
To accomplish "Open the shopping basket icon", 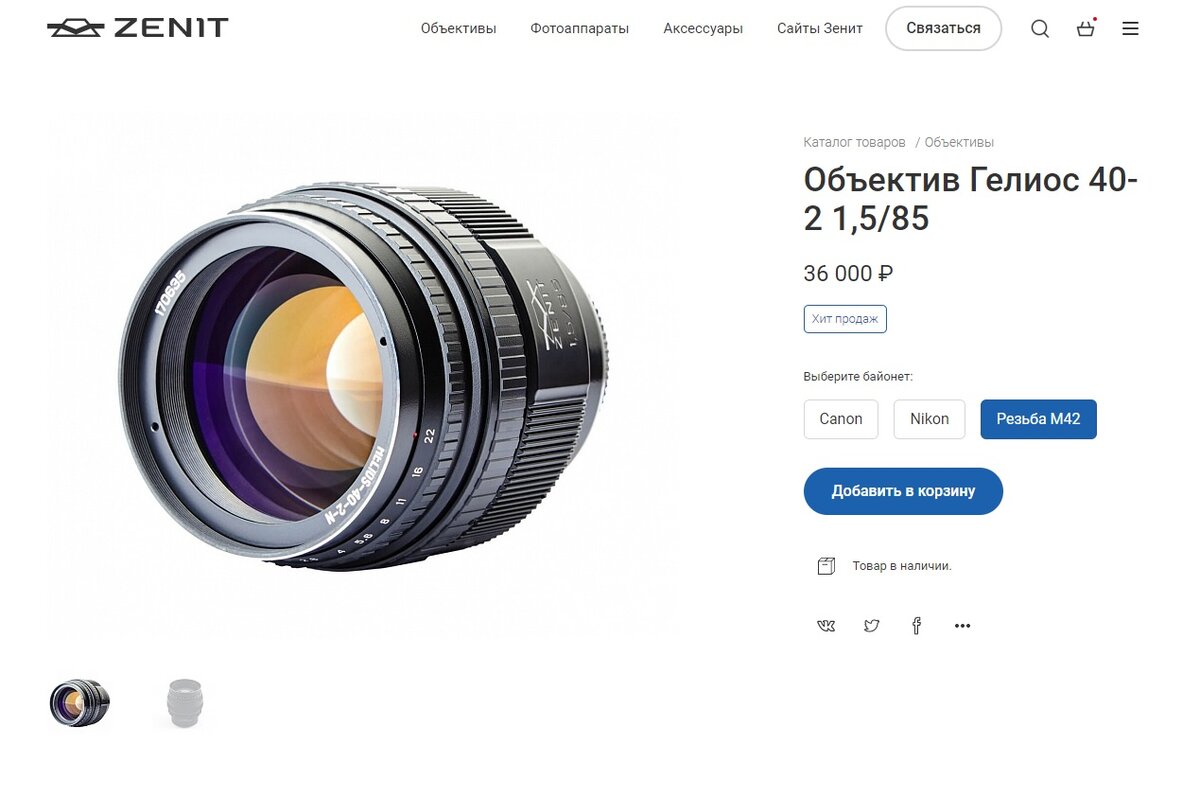I will [x=1085, y=29].
